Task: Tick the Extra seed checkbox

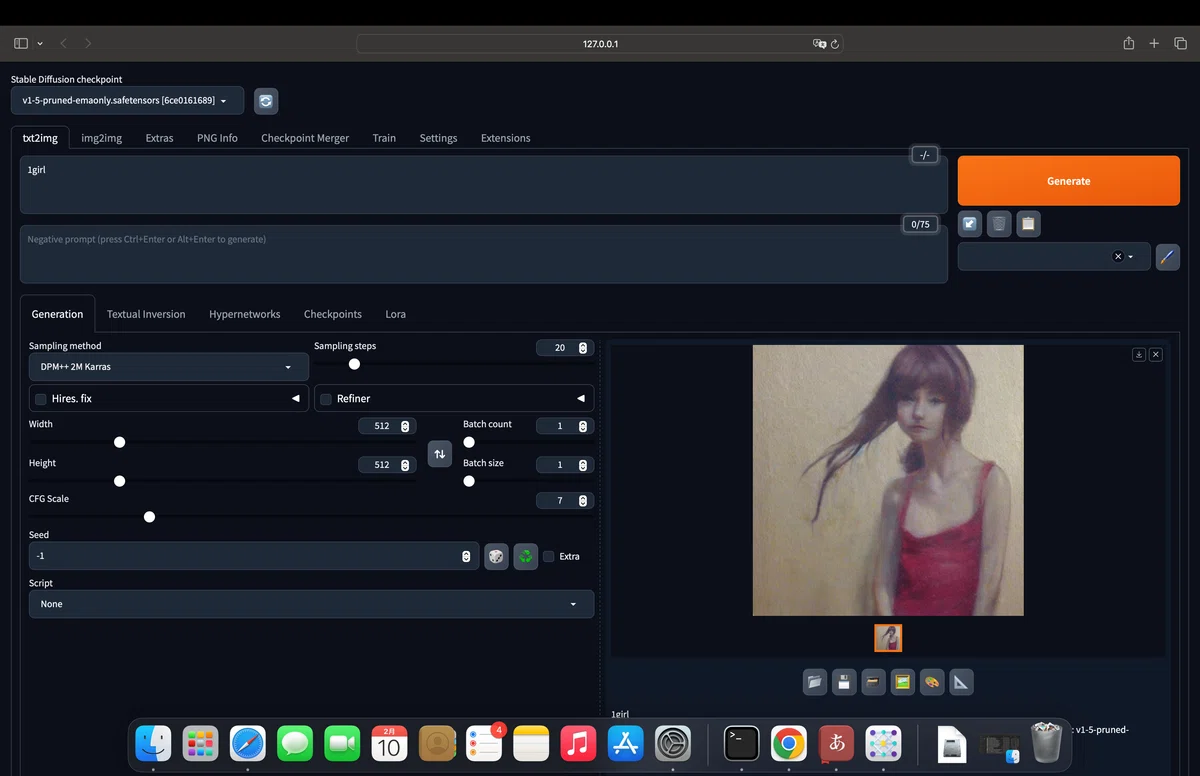Action: coord(549,557)
